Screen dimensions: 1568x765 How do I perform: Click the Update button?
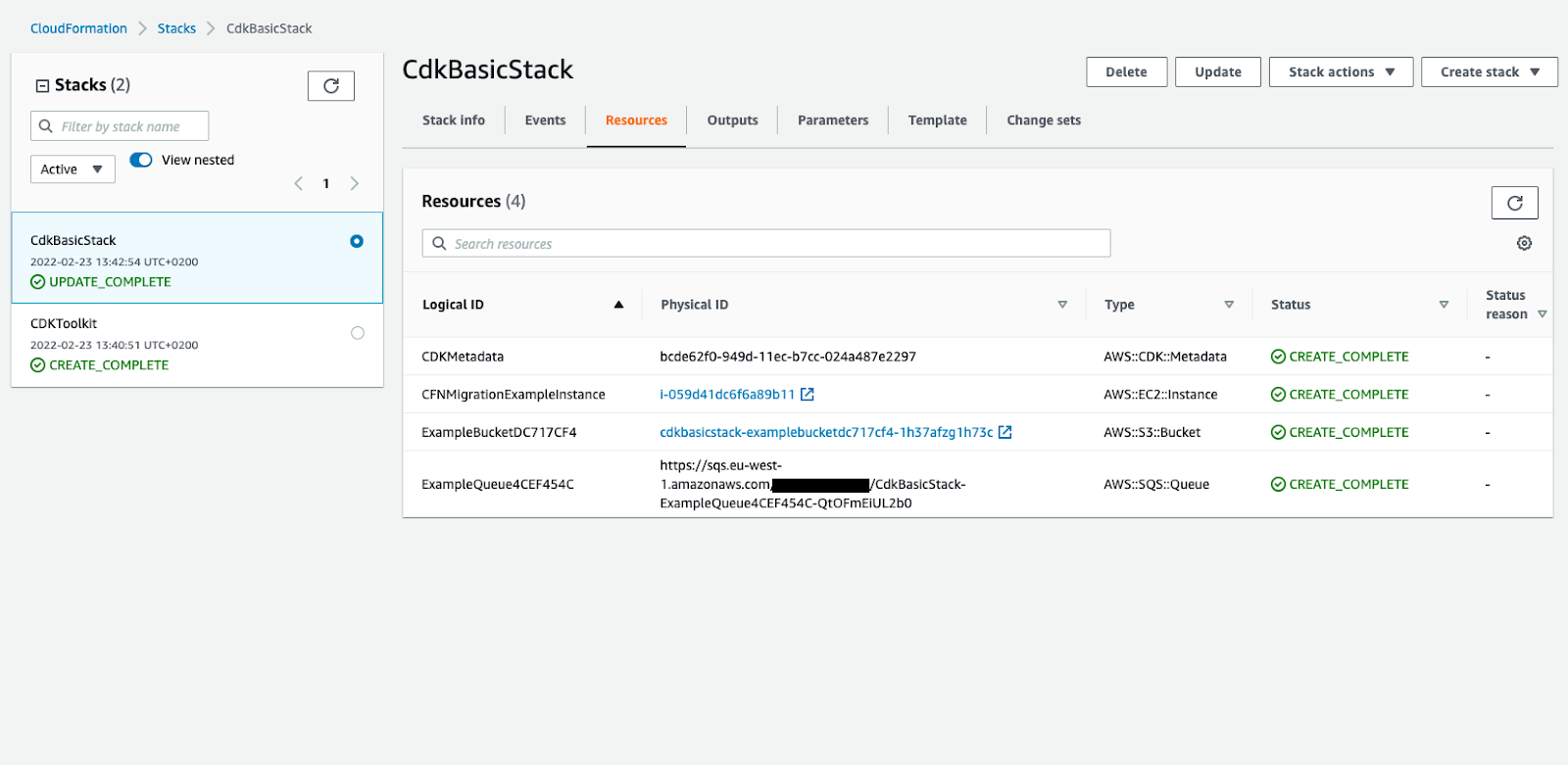(x=1218, y=72)
